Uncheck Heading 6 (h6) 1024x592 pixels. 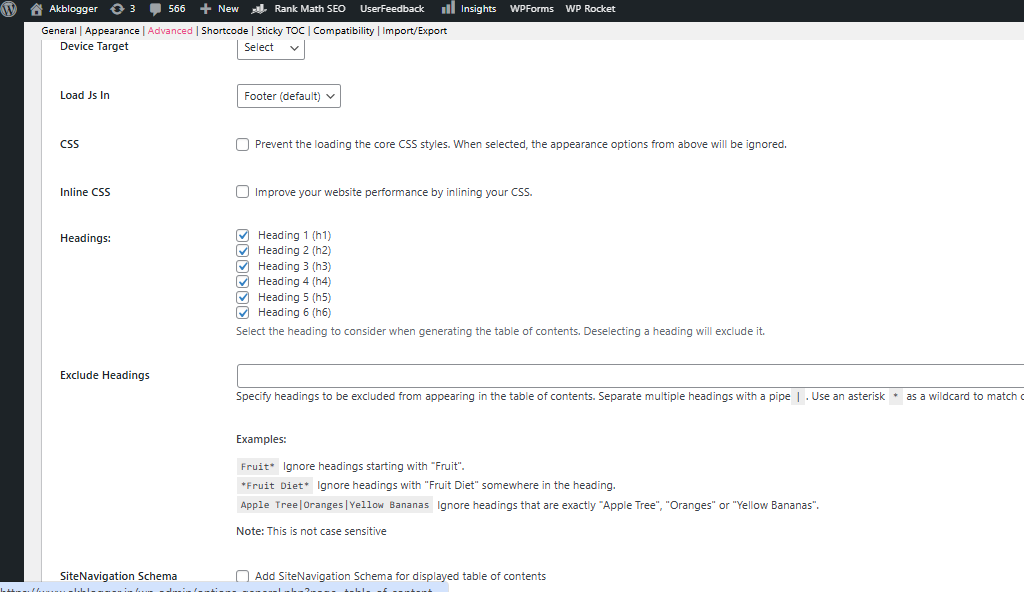[x=243, y=313]
